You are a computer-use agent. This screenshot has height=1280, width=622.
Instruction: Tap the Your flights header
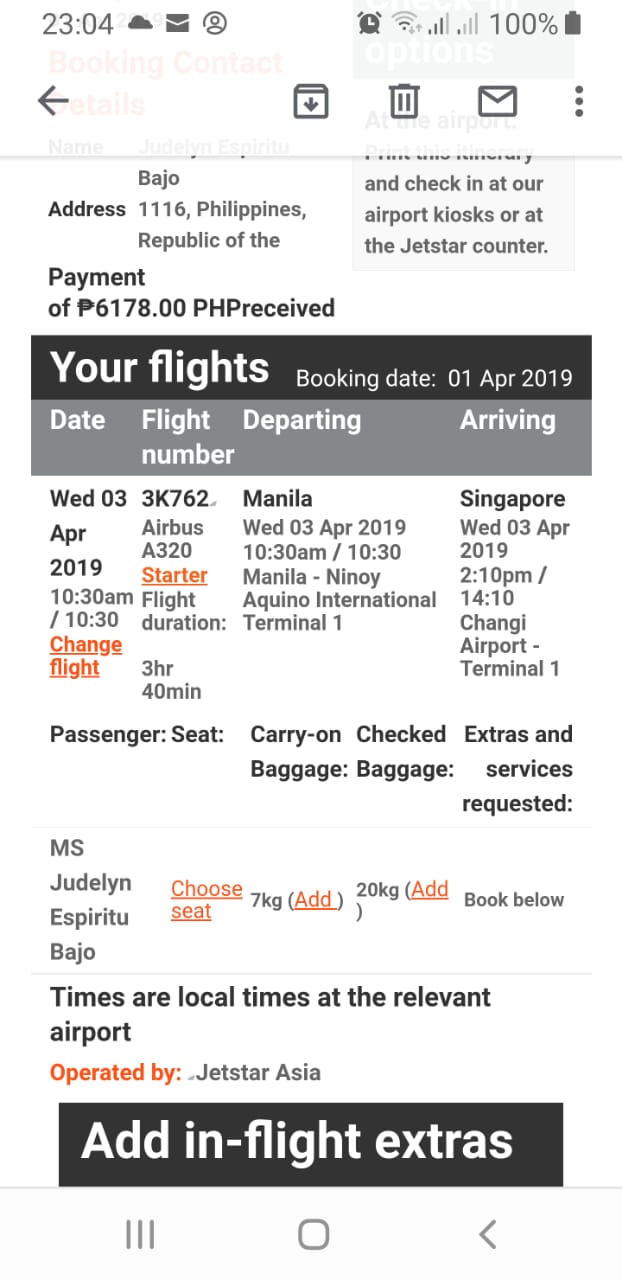pos(160,368)
